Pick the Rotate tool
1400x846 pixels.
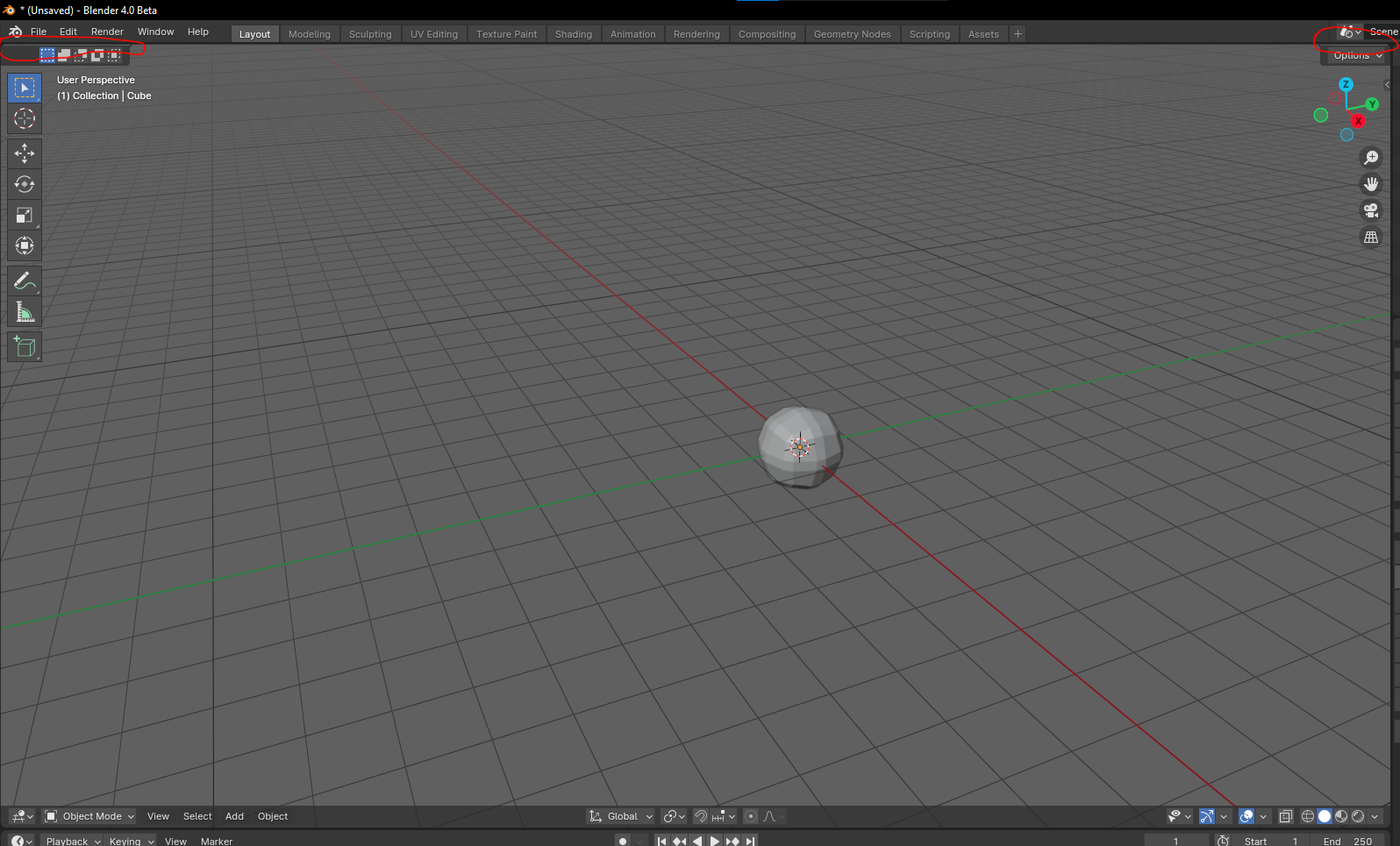coord(25,184)
